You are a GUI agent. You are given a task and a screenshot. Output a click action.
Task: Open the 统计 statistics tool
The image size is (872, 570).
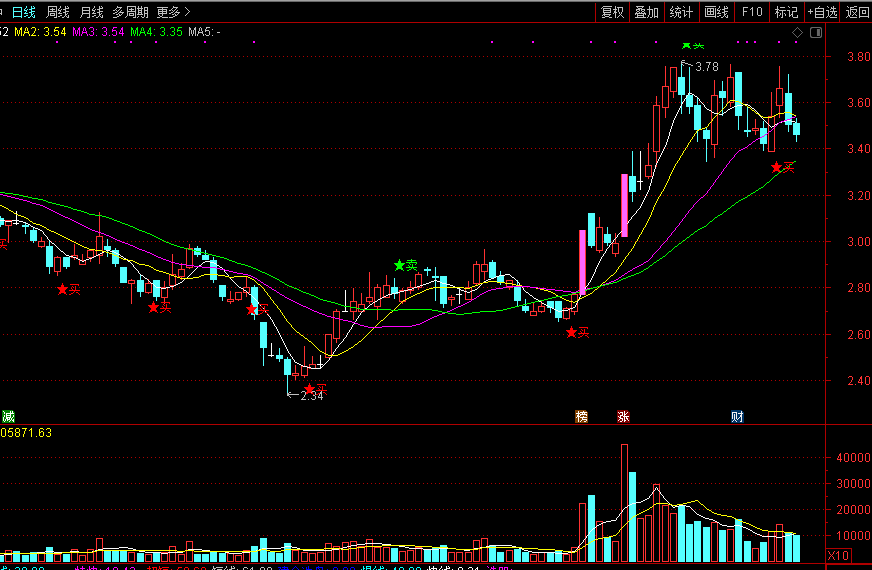681,12
